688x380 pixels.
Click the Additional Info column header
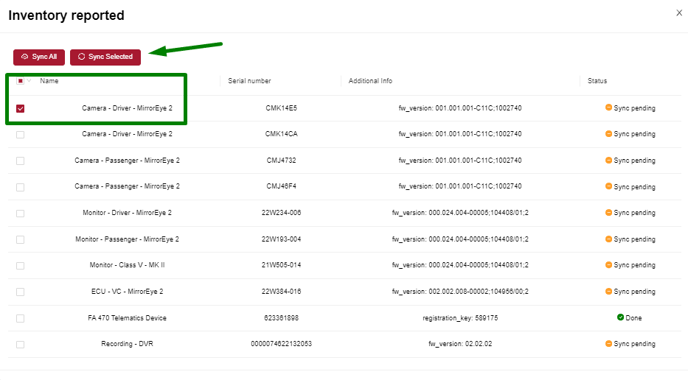[370, 81]
